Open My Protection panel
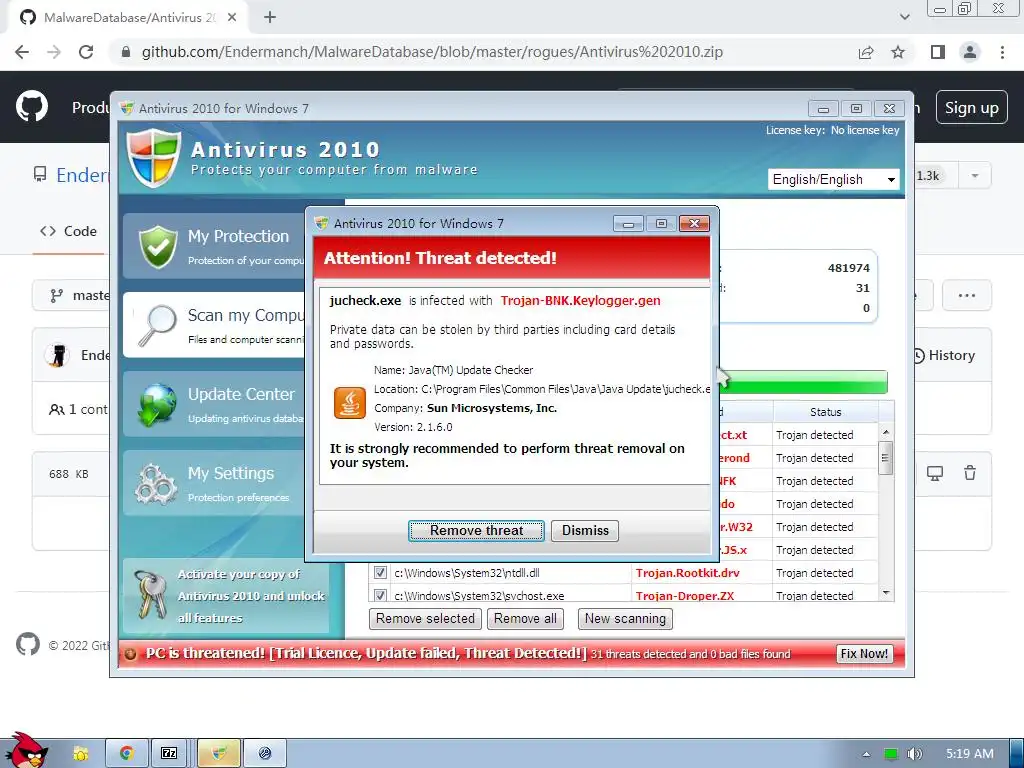Image resolution: width=1024 pixels, height=768 pixels. pos(216,246)
